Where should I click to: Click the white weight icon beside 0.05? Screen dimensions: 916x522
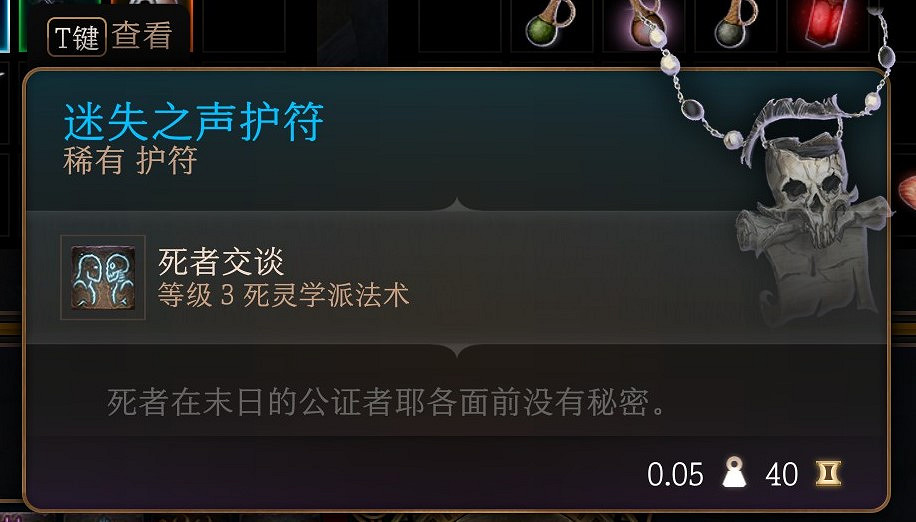[x=734, y=473]
